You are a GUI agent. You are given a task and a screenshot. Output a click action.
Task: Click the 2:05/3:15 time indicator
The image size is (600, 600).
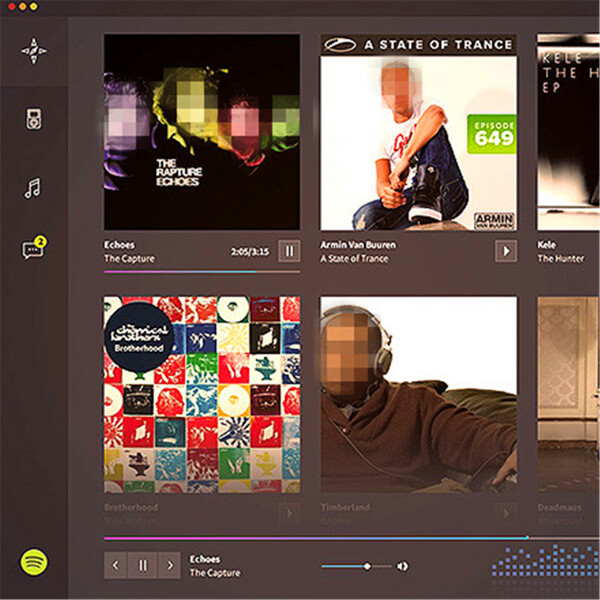(x=249, y=251)
